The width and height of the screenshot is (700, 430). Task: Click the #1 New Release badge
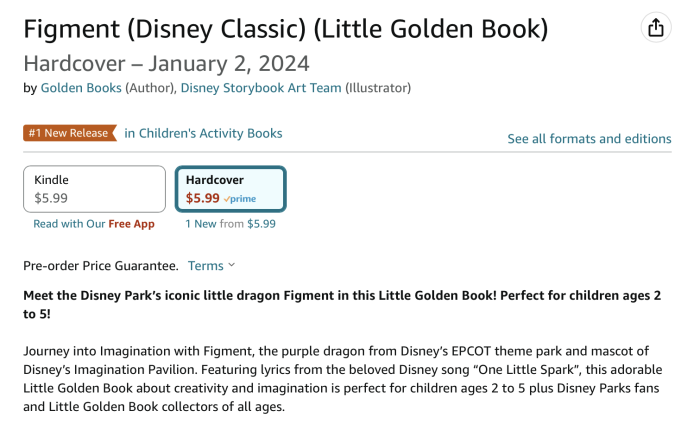pos(68,133)
